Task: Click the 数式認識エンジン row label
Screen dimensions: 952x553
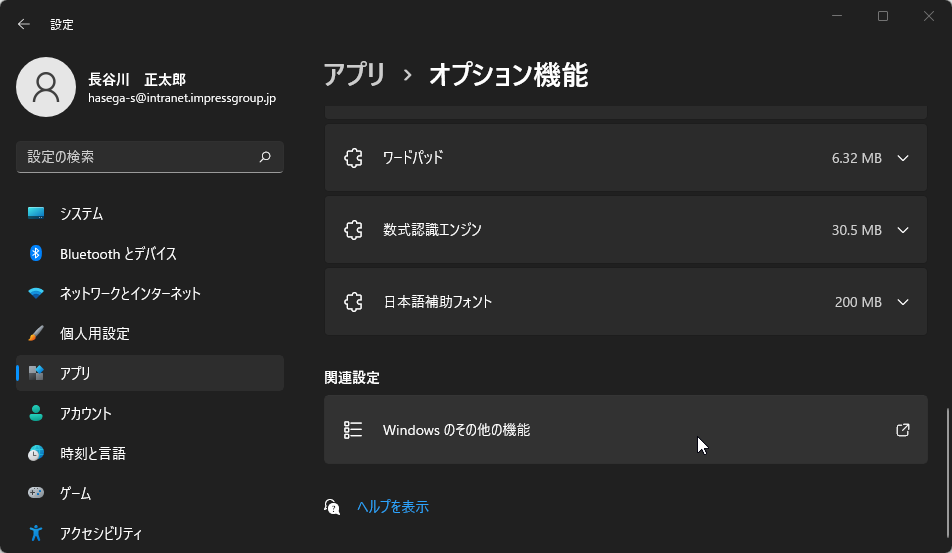Action: pyautogui.click(x=432, y=230)
